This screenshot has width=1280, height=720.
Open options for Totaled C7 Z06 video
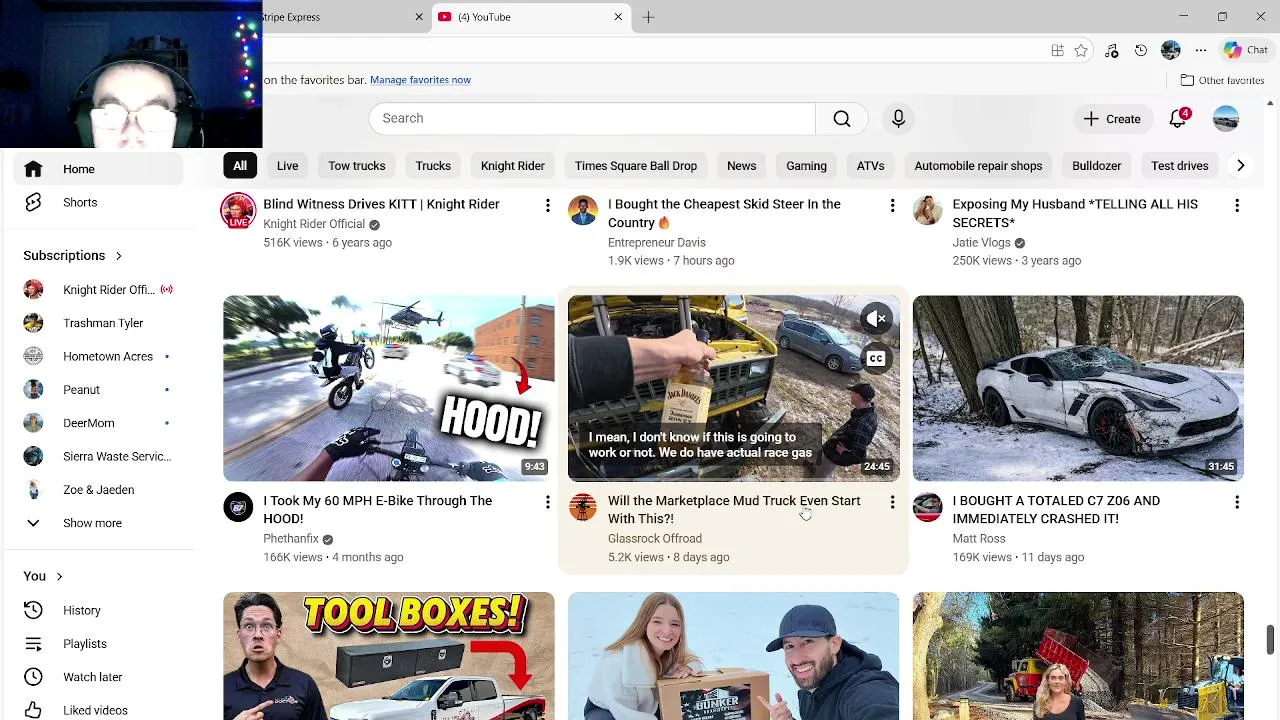coord(1237,502)
